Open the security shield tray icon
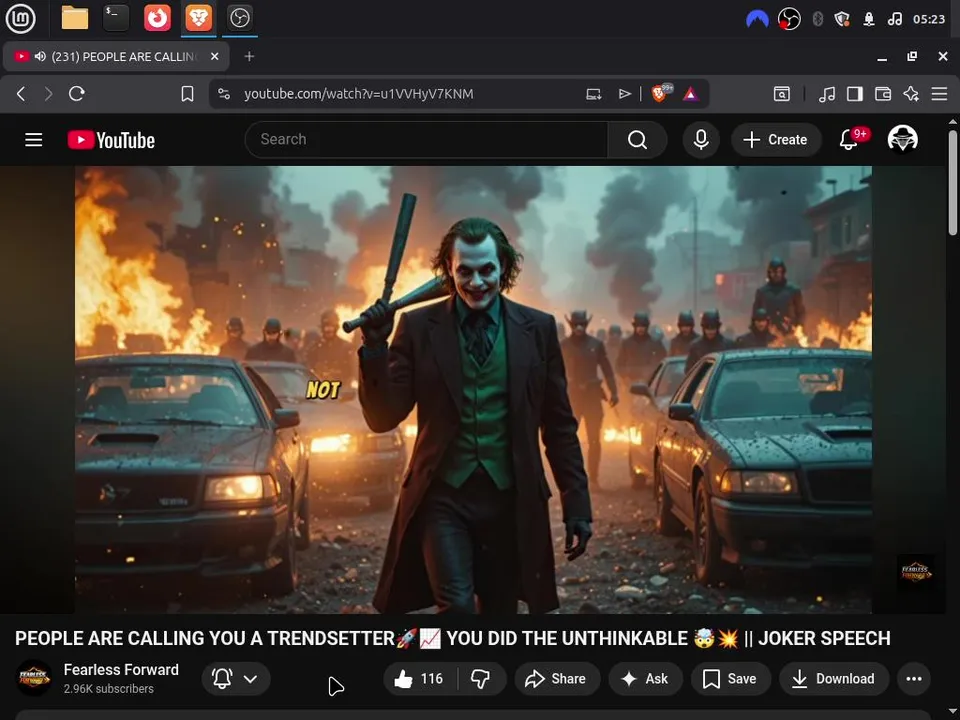Viewport: 960px width, 720px height. (842, 20)
